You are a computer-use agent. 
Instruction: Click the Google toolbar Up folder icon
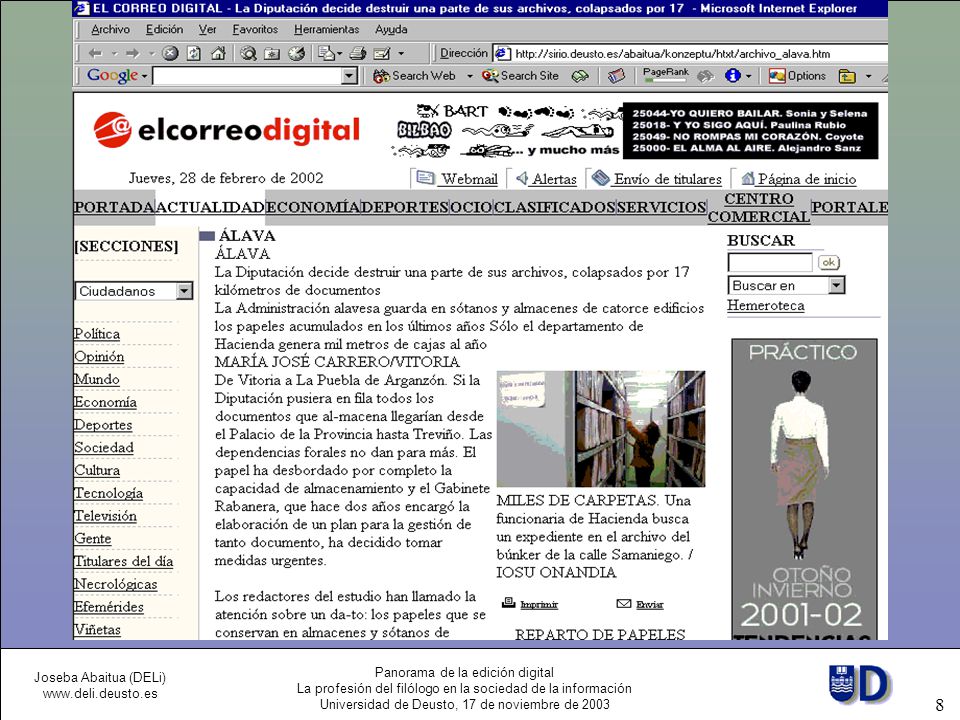point(847,76)
